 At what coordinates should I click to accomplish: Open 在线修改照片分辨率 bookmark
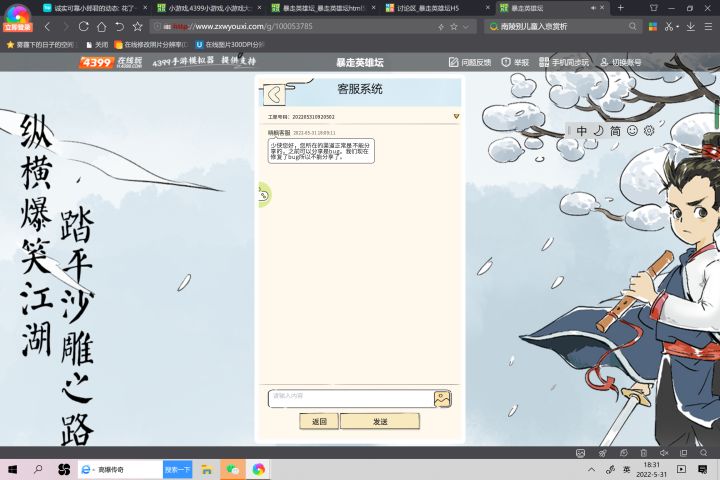tap(151, 45)
